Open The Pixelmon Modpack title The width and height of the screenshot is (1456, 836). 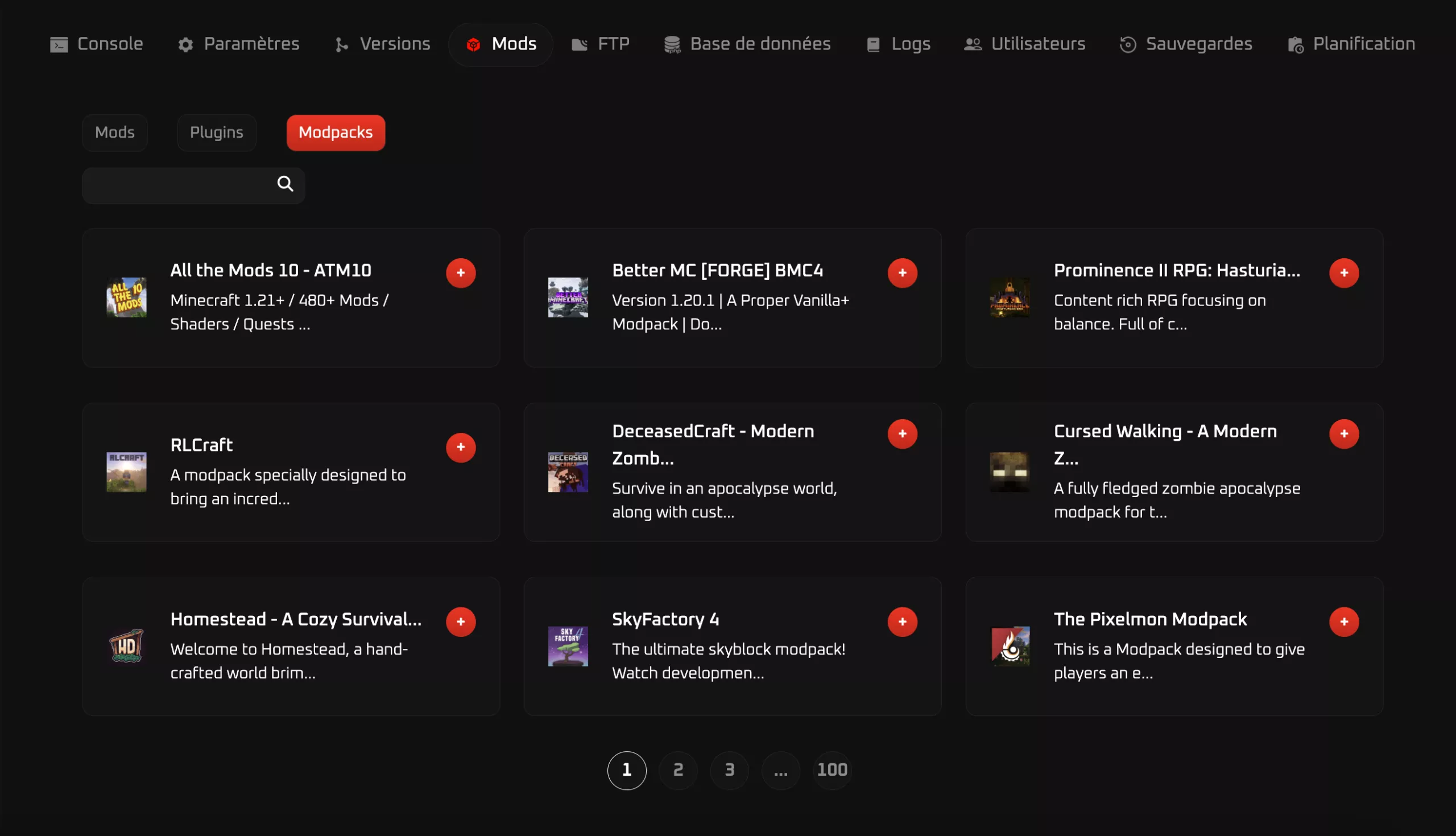1151,619
